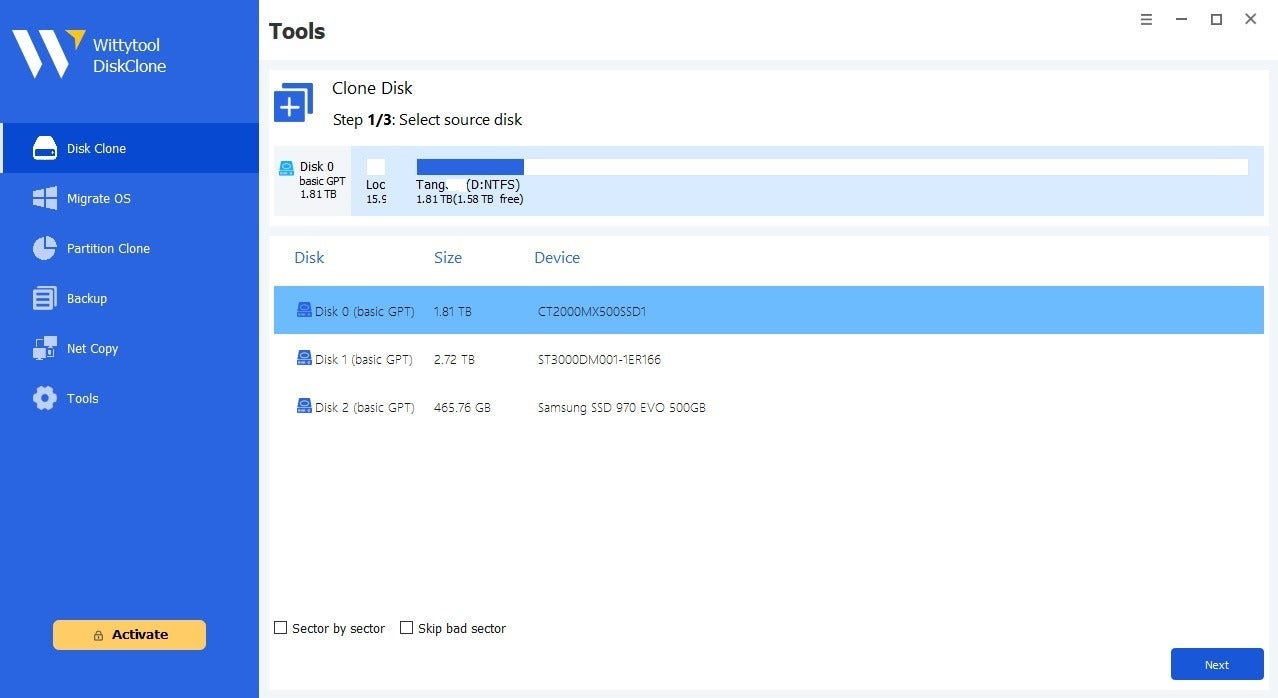Click the 1.81 TB size in Disk 0 row
This screenshot has width=1278, height=698.
point(453,312)
